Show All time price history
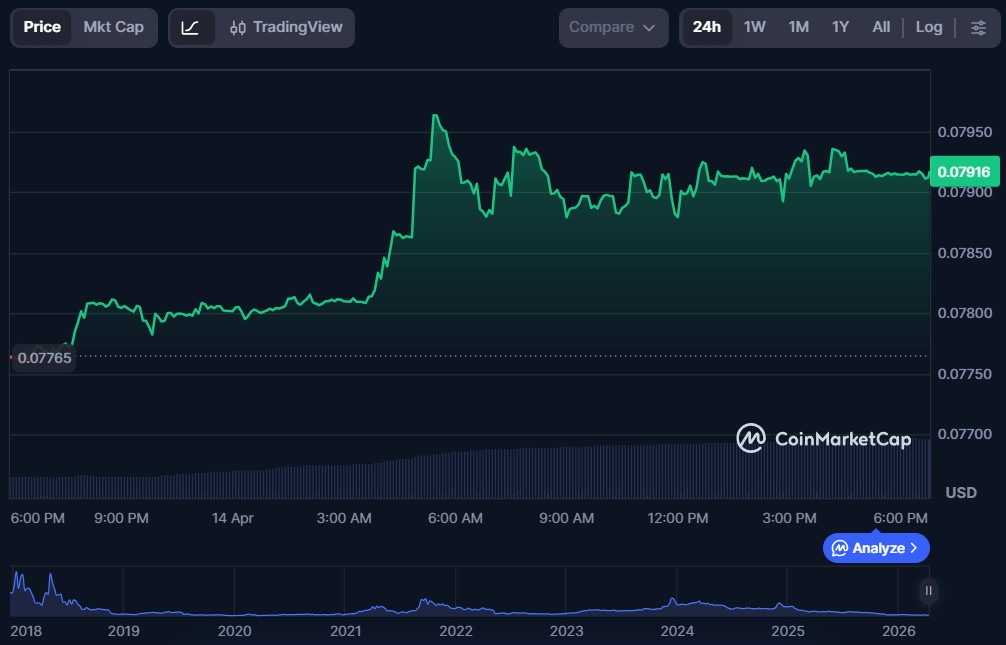Viewport: 1006px width, 645px height. pyautogui.click(x=880, y=28)
